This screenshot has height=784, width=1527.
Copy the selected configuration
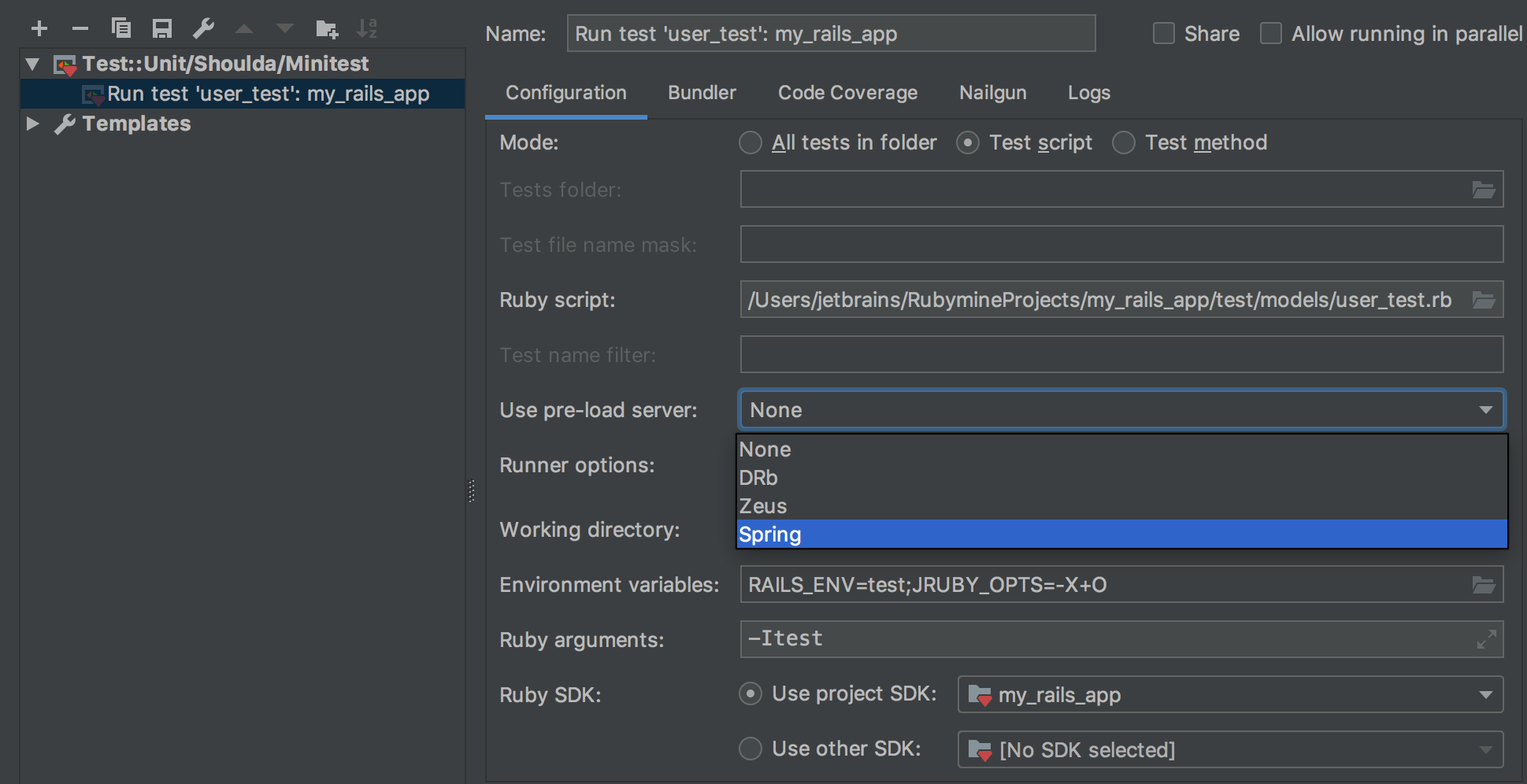pos(121,29)
